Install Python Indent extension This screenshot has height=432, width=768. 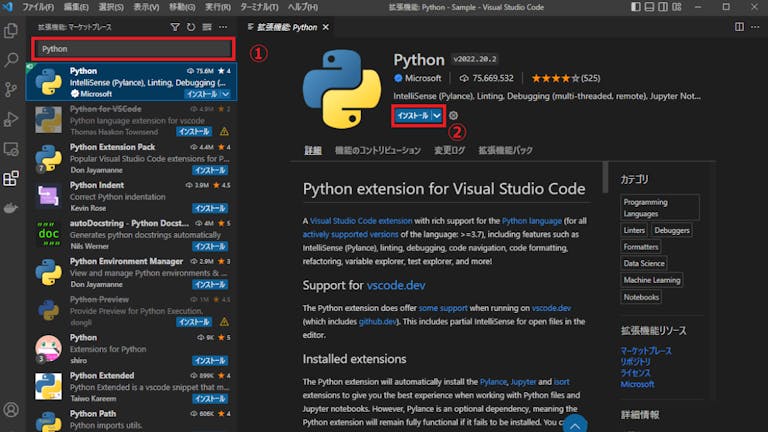pos(210,208)
